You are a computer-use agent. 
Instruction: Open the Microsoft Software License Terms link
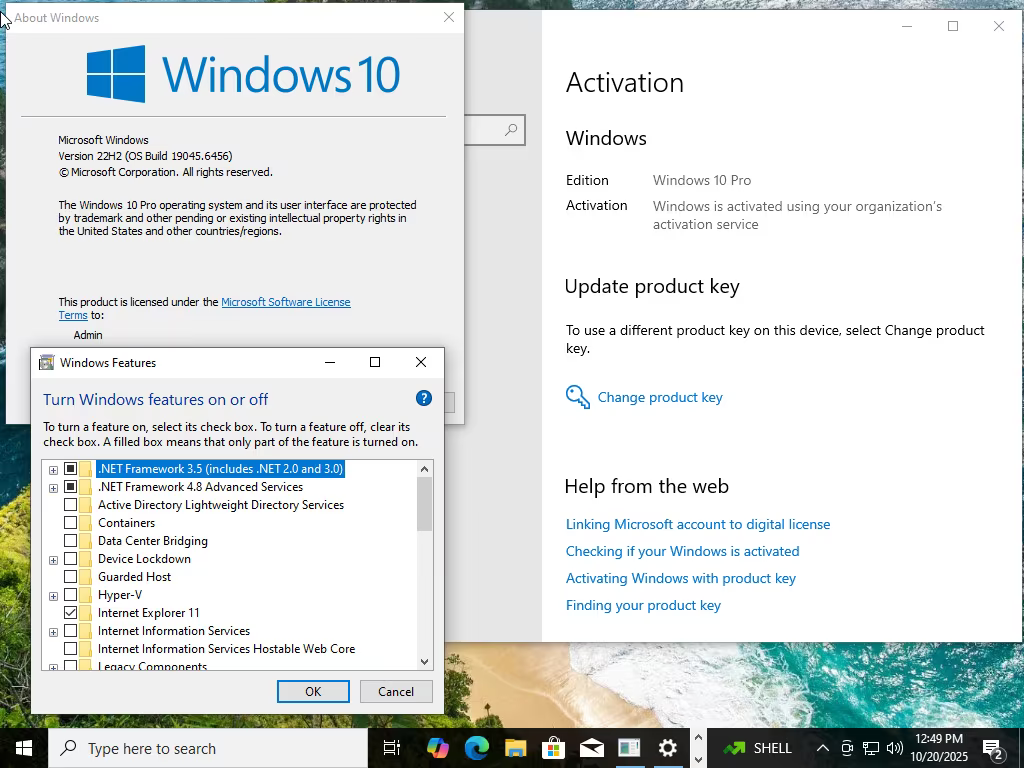204,308
